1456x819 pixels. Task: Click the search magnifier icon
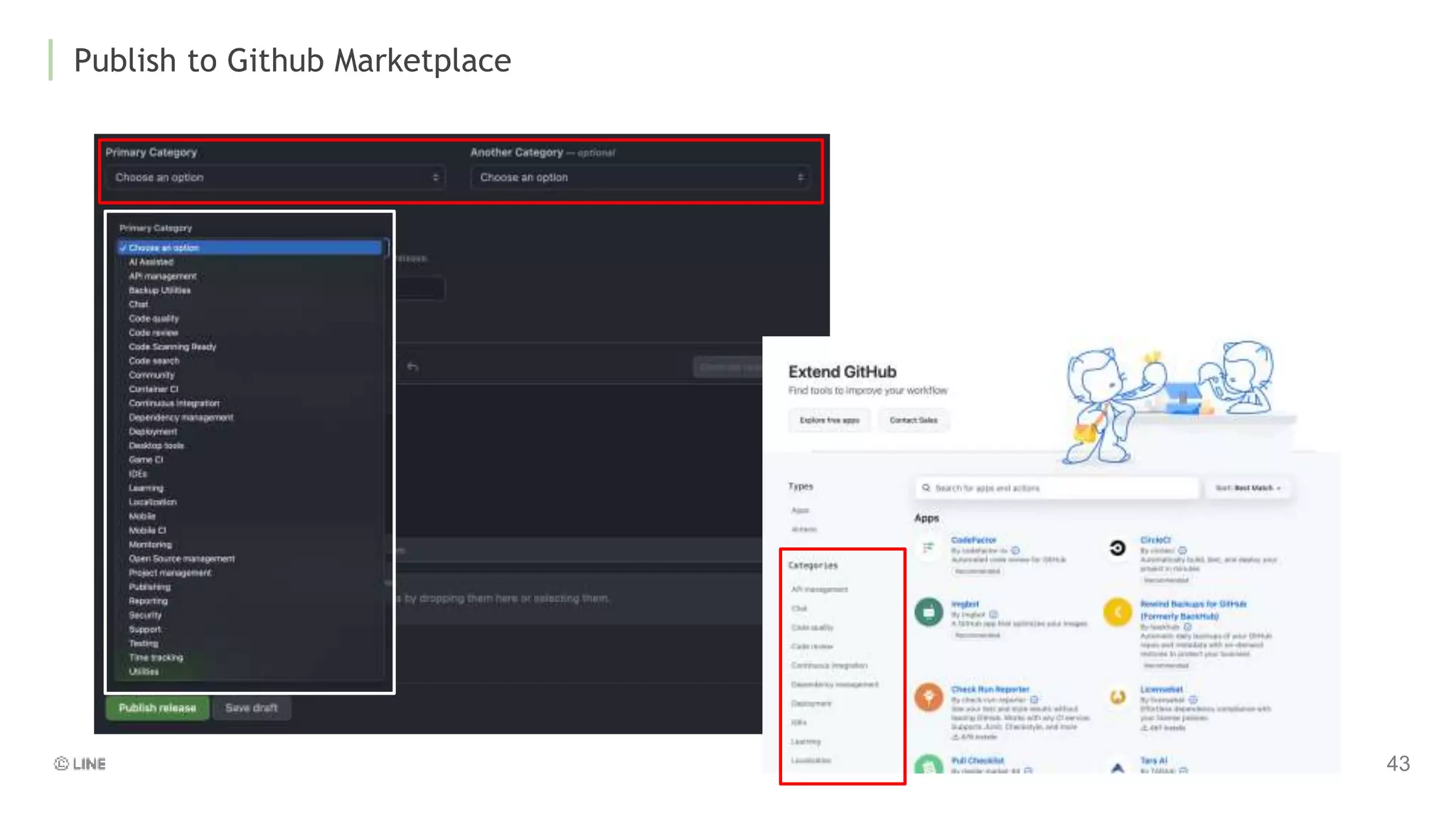pyautogui.click(x=926, y=488)
